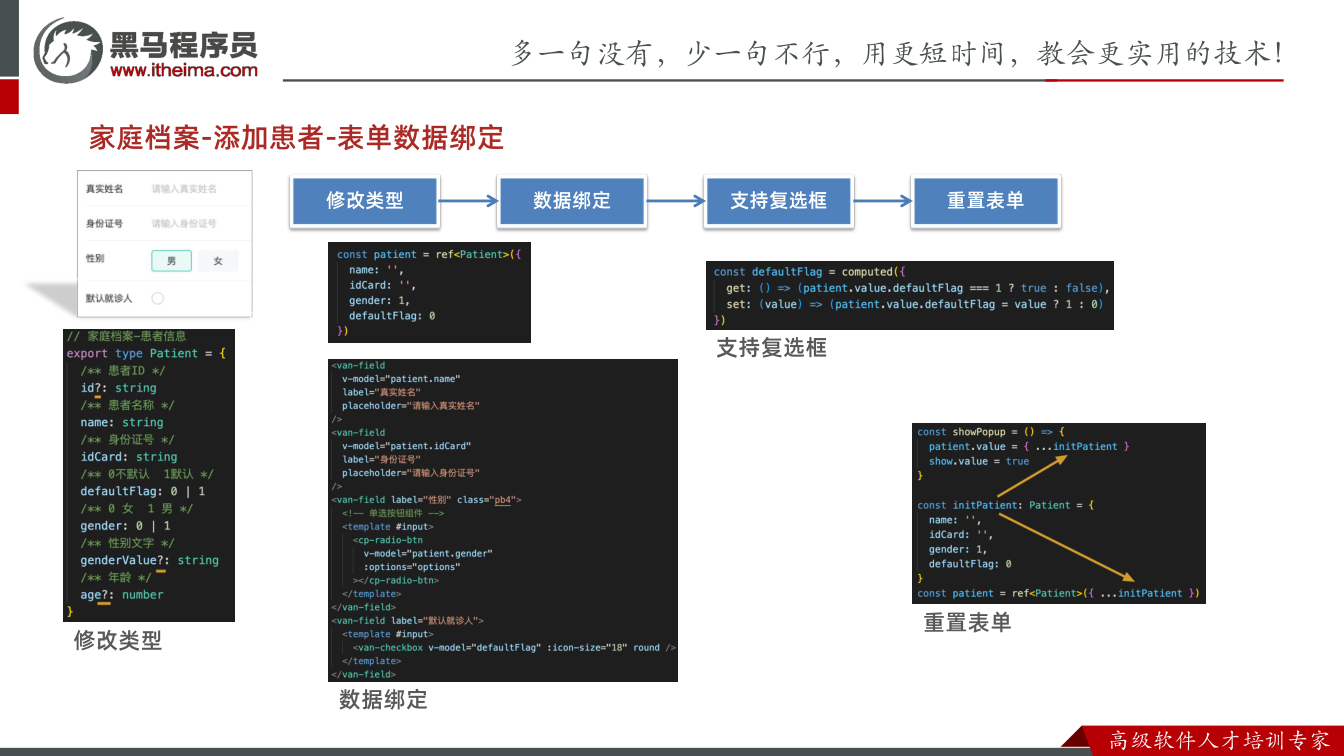Click the gray caption 重置表单

[x=967, y=622]
